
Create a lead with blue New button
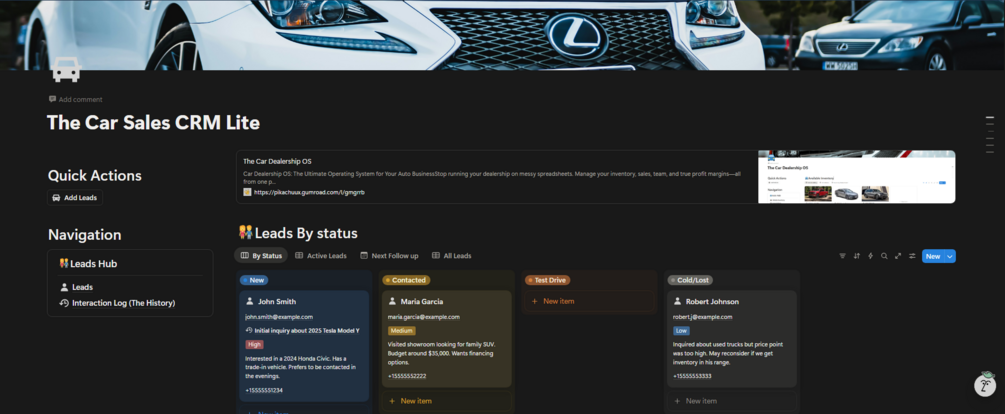click(x=933, y=256)
